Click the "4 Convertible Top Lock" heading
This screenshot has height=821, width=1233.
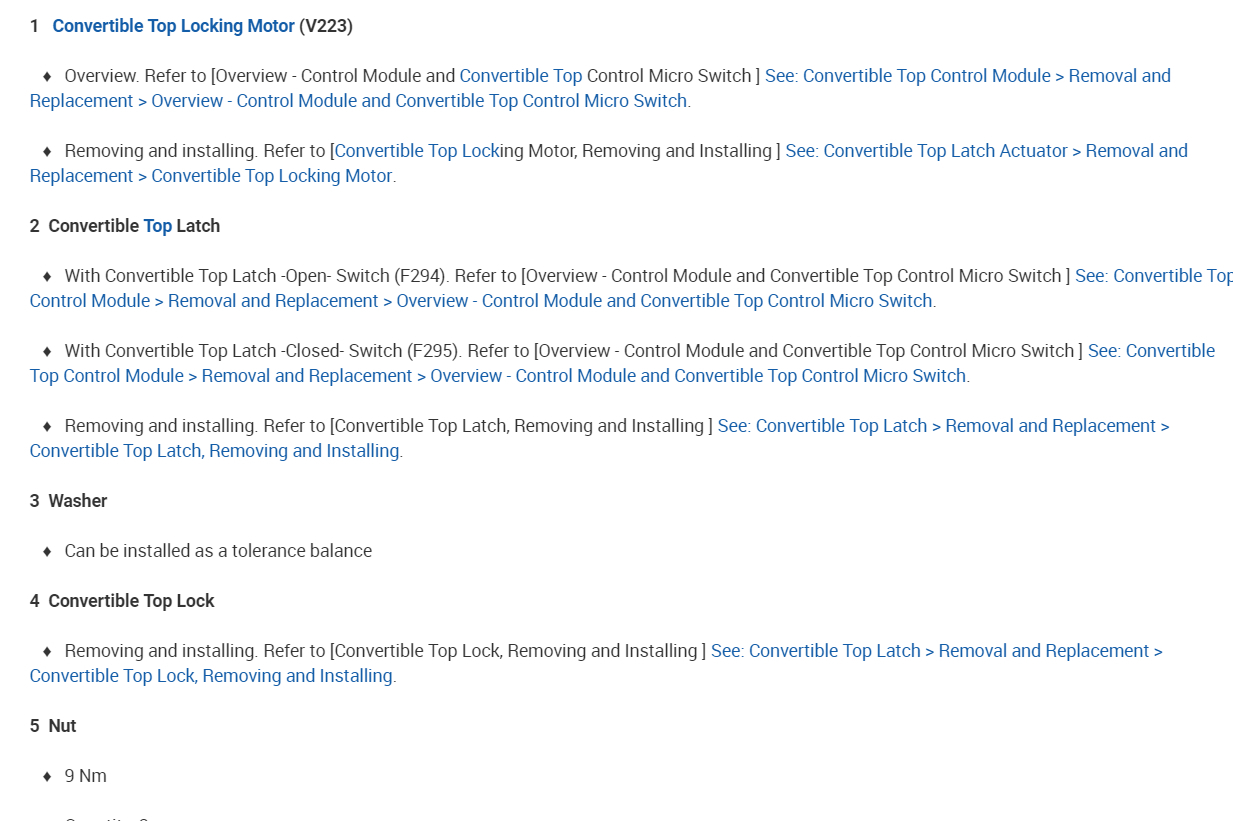click(x=122, y=601)
